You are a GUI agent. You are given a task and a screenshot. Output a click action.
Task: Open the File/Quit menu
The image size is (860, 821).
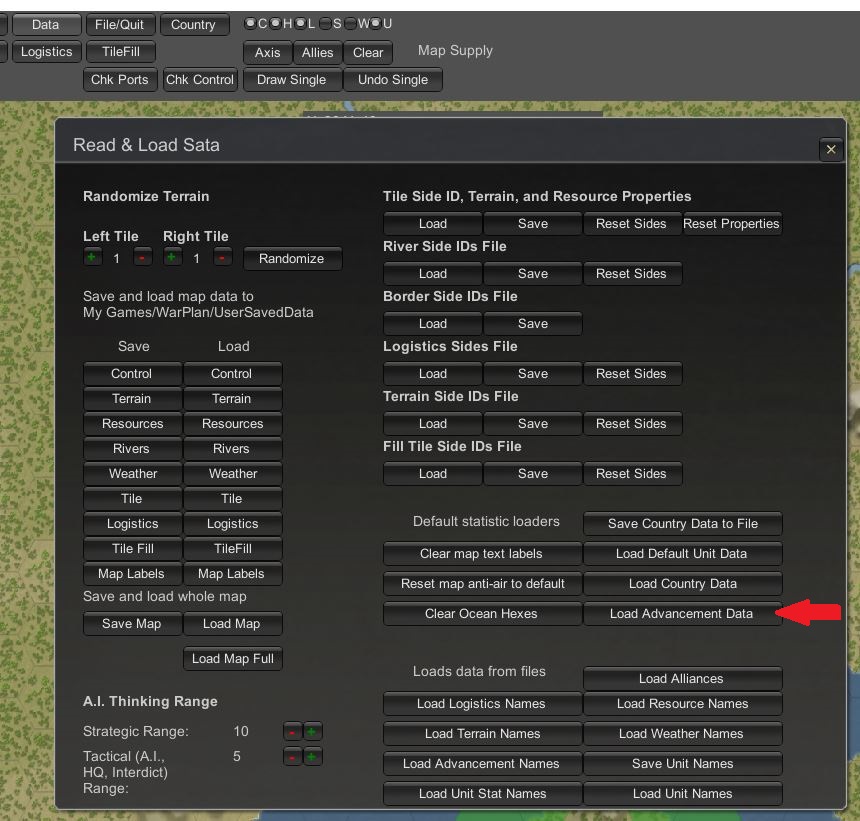[x=119, y=25]
